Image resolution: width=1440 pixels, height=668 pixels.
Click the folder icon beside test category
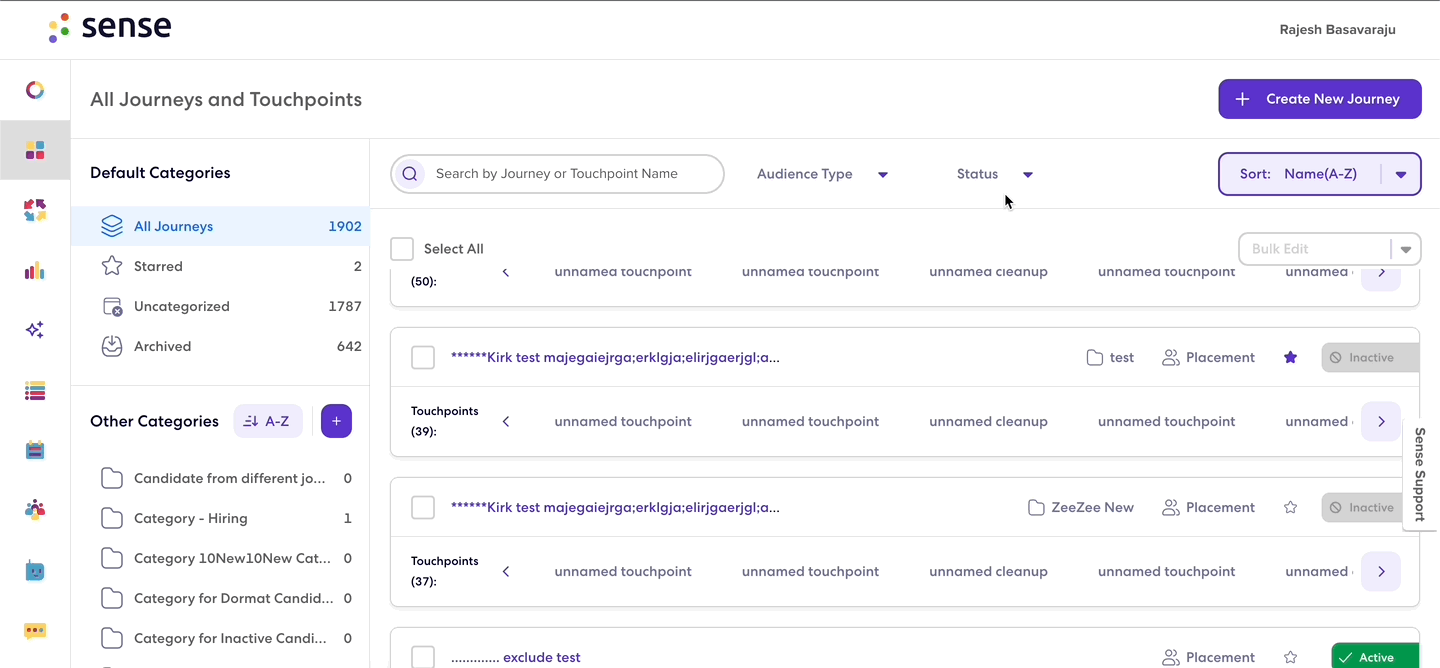tap(1095, 357)
